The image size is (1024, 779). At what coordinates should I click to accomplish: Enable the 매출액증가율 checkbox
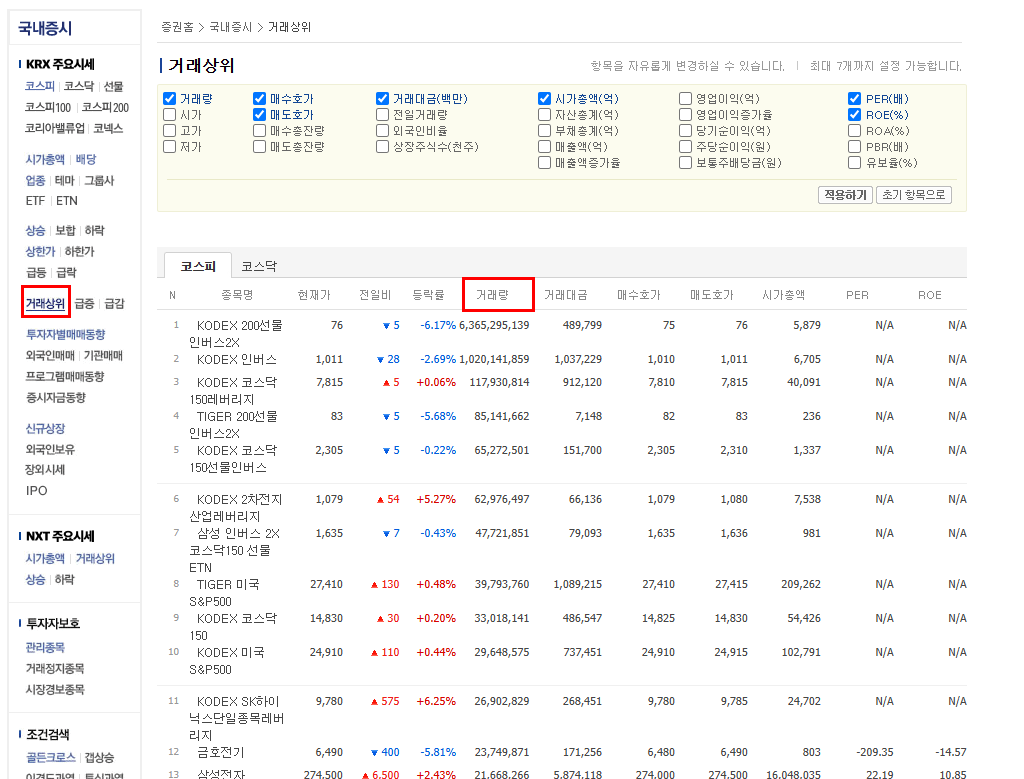coord(545,163)
